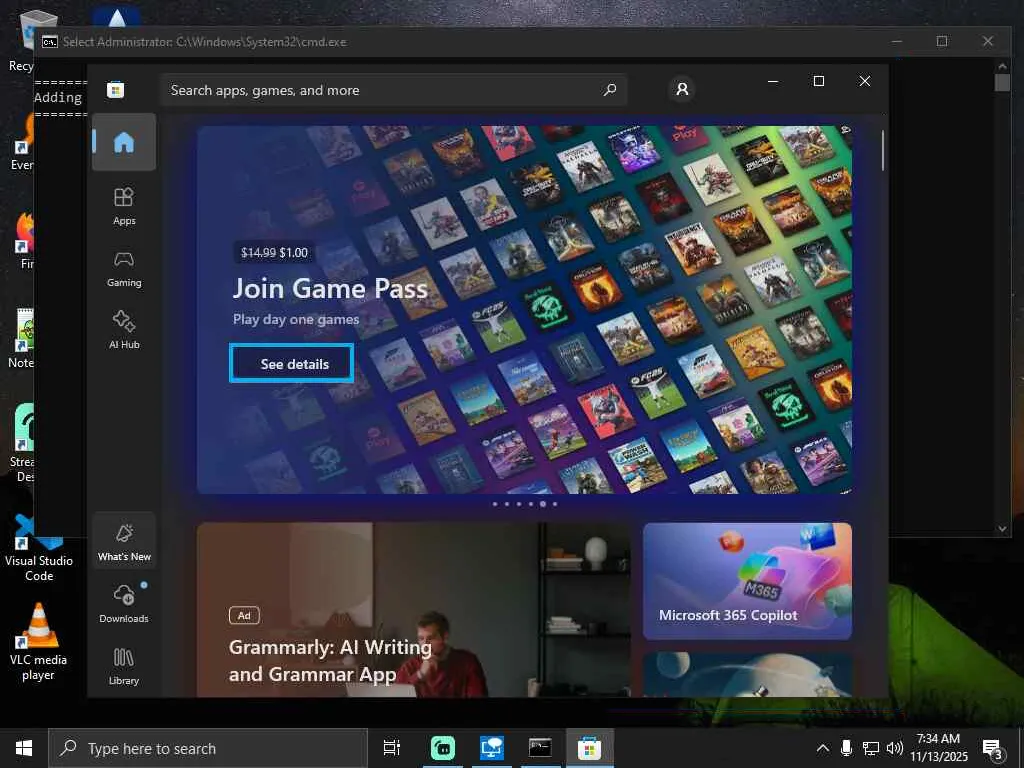Open the Microsoft Store Home page
Screen dimensions: 1024x768
click(x=123, y=142)
